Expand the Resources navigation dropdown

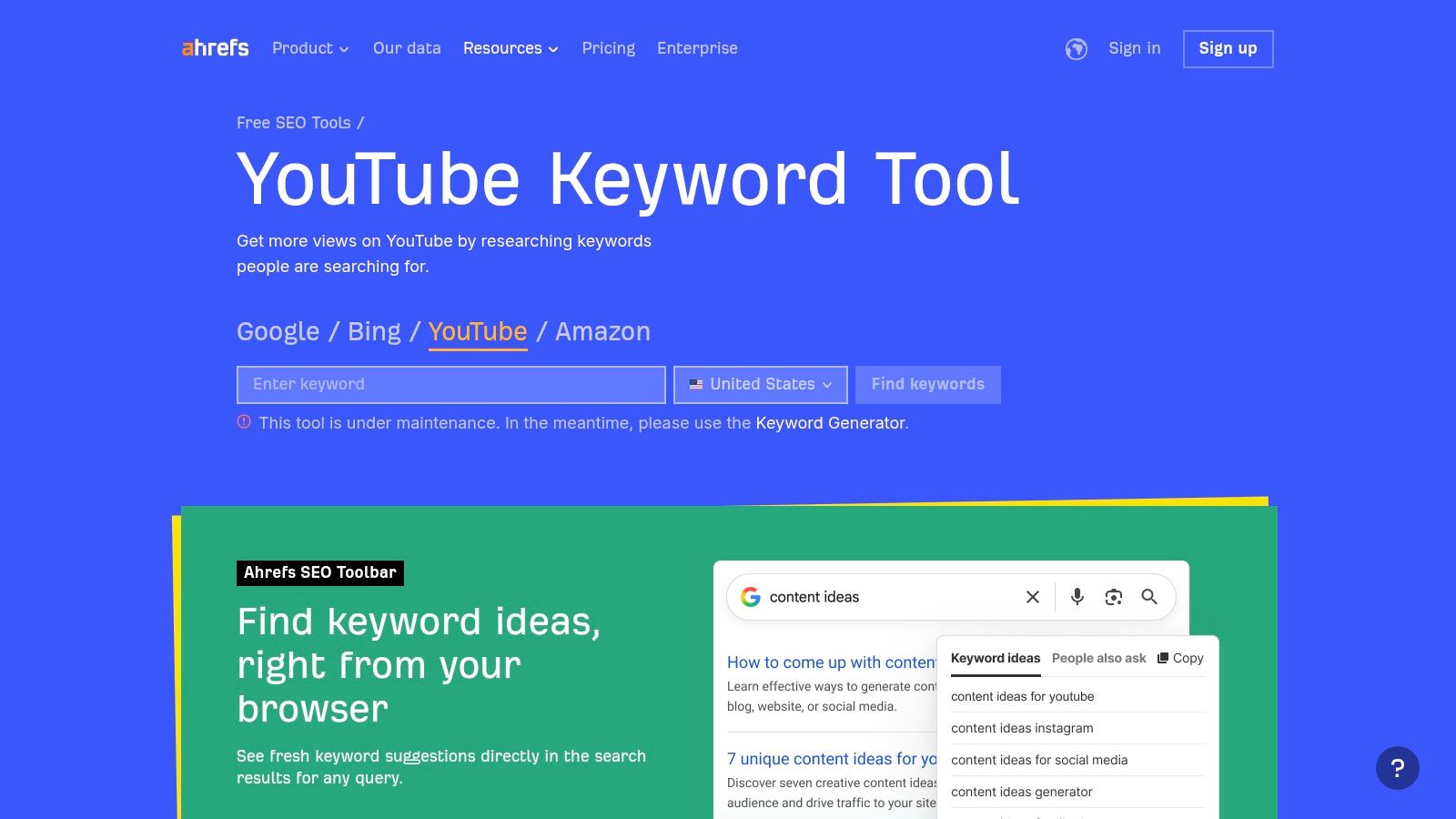510,48
